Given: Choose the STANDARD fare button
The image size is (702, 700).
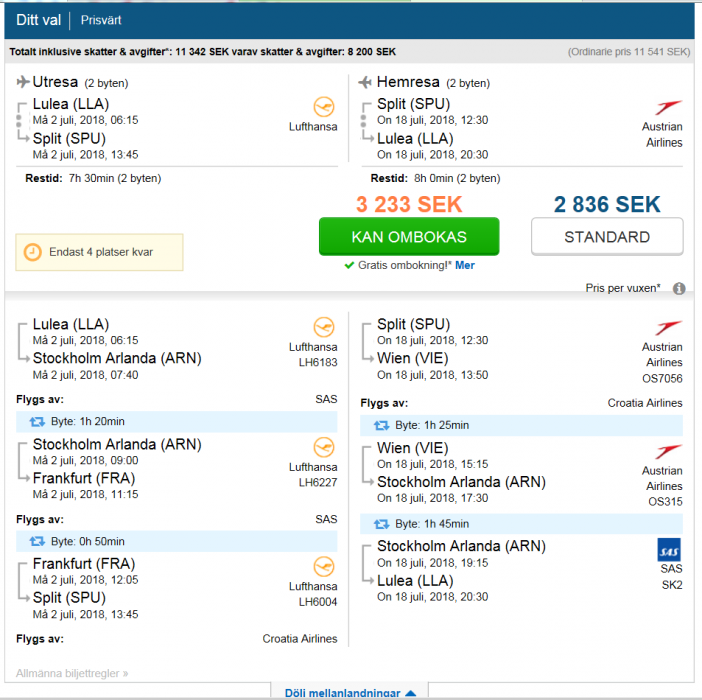Looking at the screenshot, I should tap(607, 237).
